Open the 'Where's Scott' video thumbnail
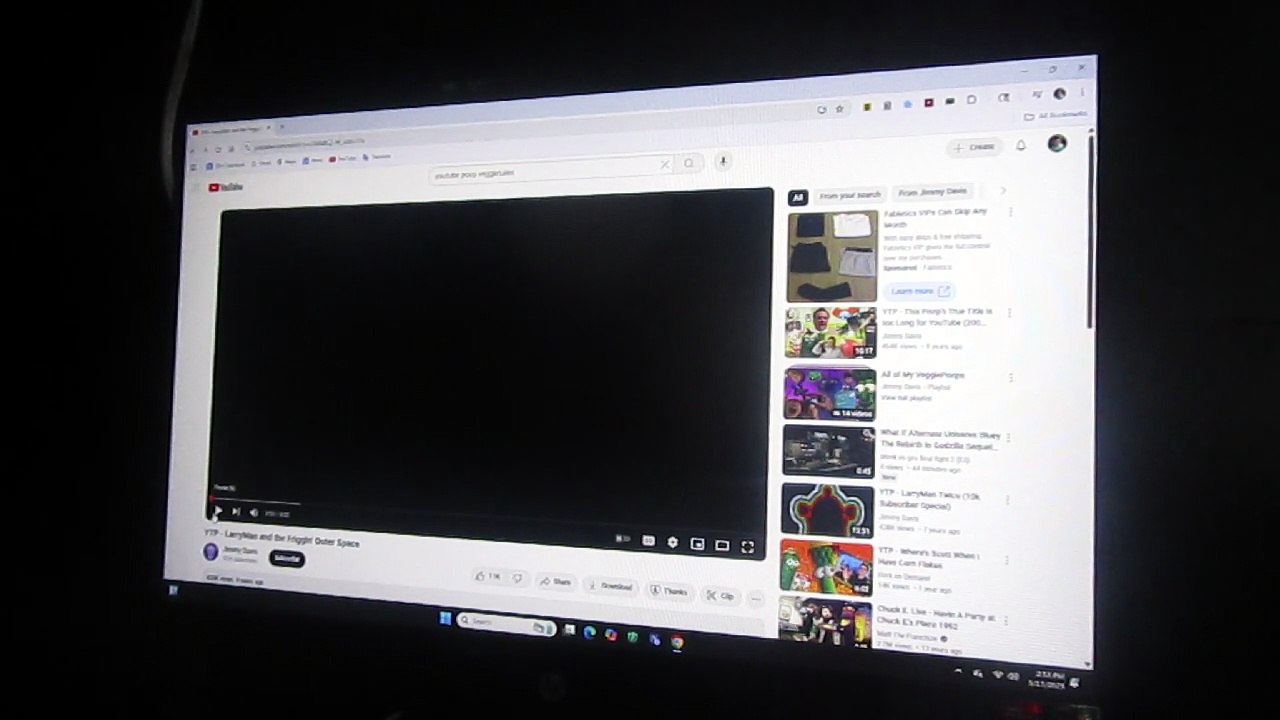 click(826, 569)
